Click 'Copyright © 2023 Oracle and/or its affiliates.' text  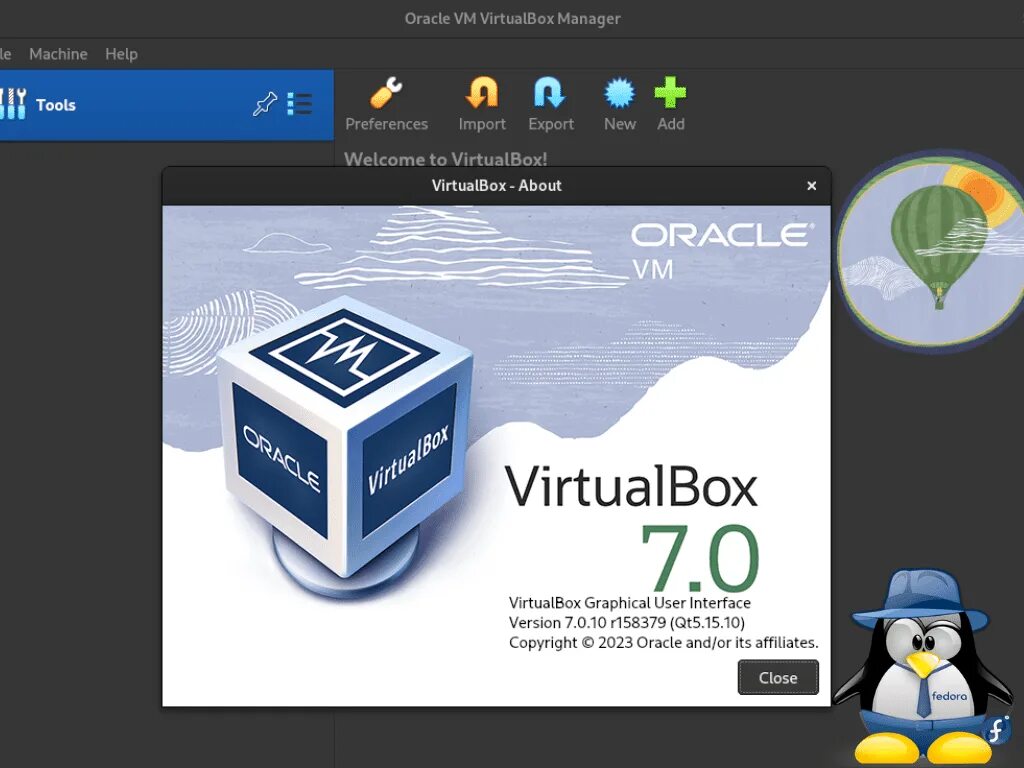point(664,643)
